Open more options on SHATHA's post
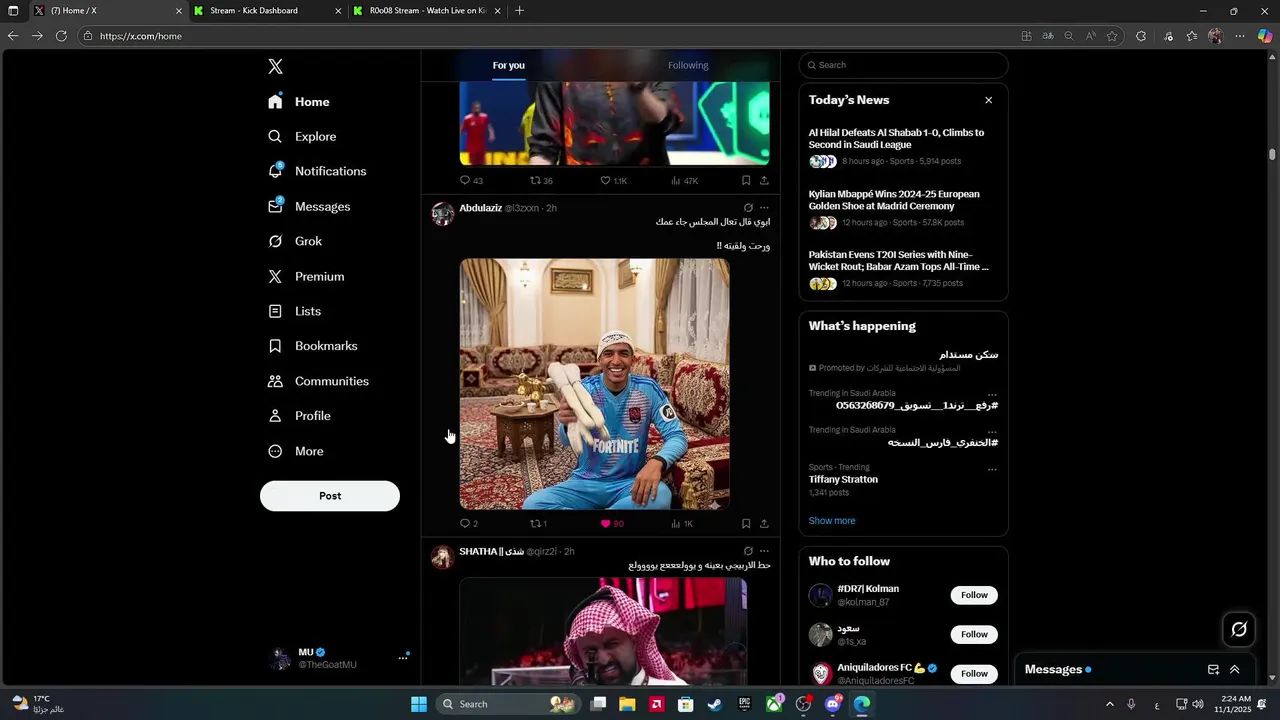The image size is (1280, 720). pos(764,551)
